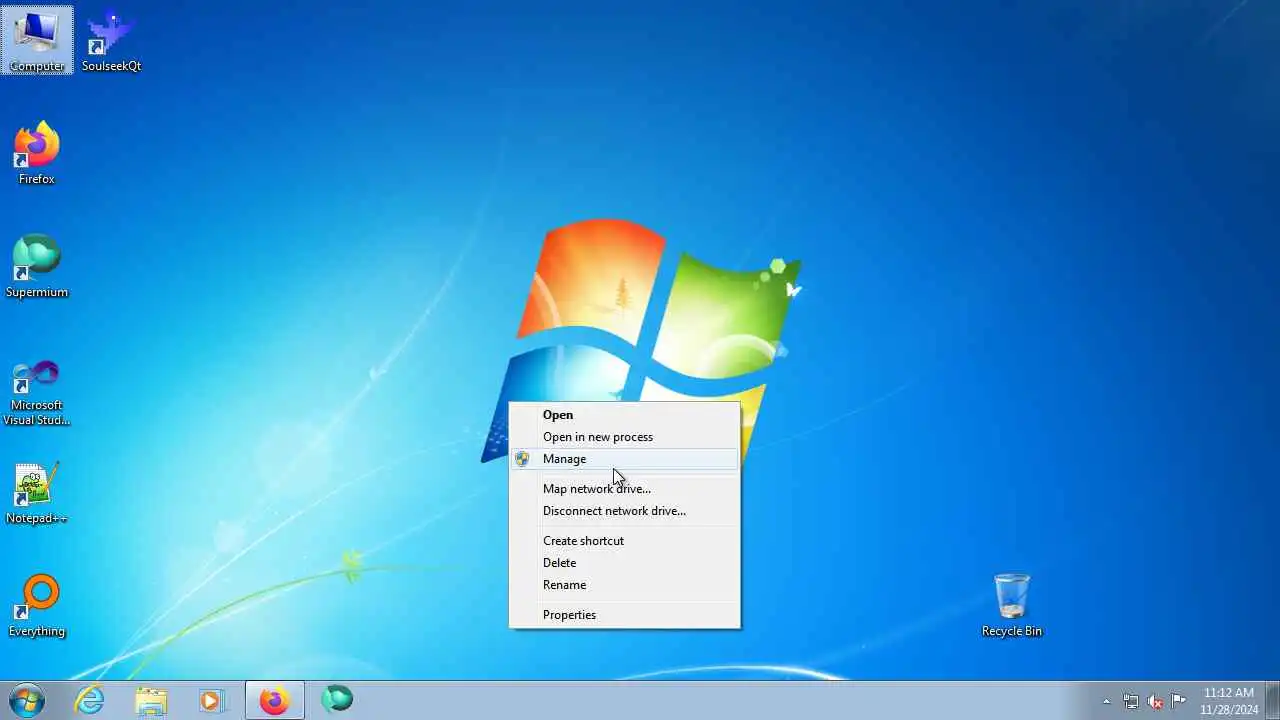Choose Open in new process
Image resolution: width=1280 pixels, height=720 pixels.
point(625,437)
